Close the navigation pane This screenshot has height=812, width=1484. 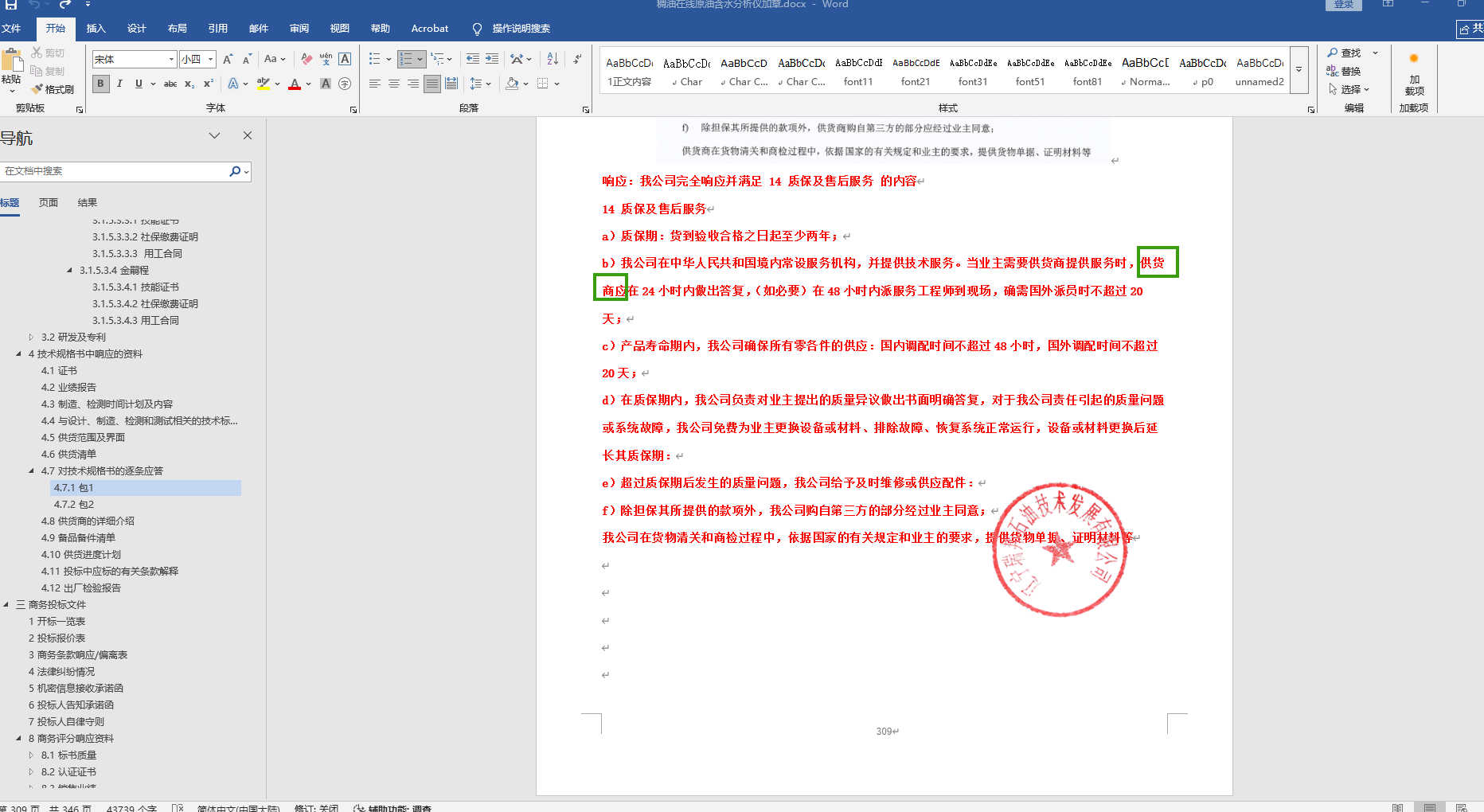pyautogui.click(x=248, y=135)
